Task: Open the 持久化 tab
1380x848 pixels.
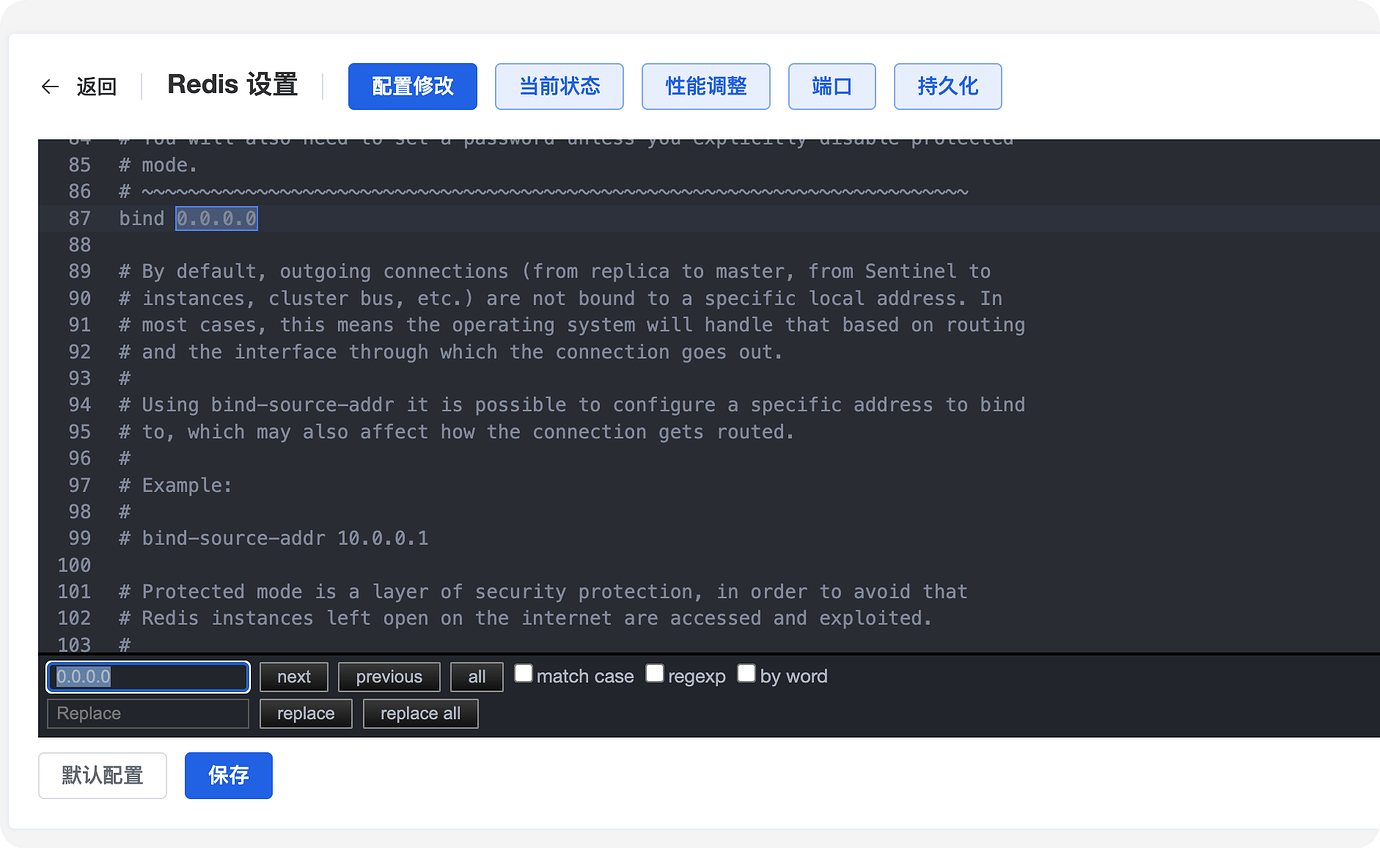Action: pyautogui.click(x=947, y=86)
